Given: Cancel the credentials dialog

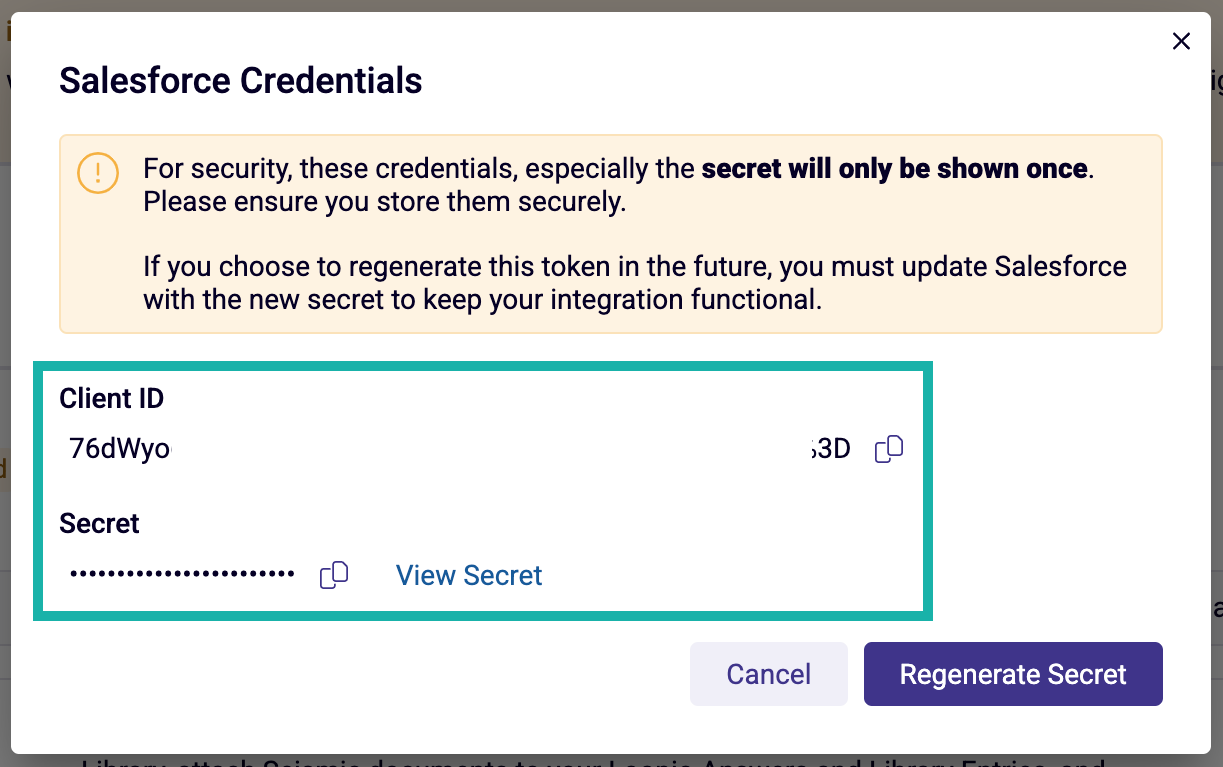Looking at the screenshot, I should point(768,674).
